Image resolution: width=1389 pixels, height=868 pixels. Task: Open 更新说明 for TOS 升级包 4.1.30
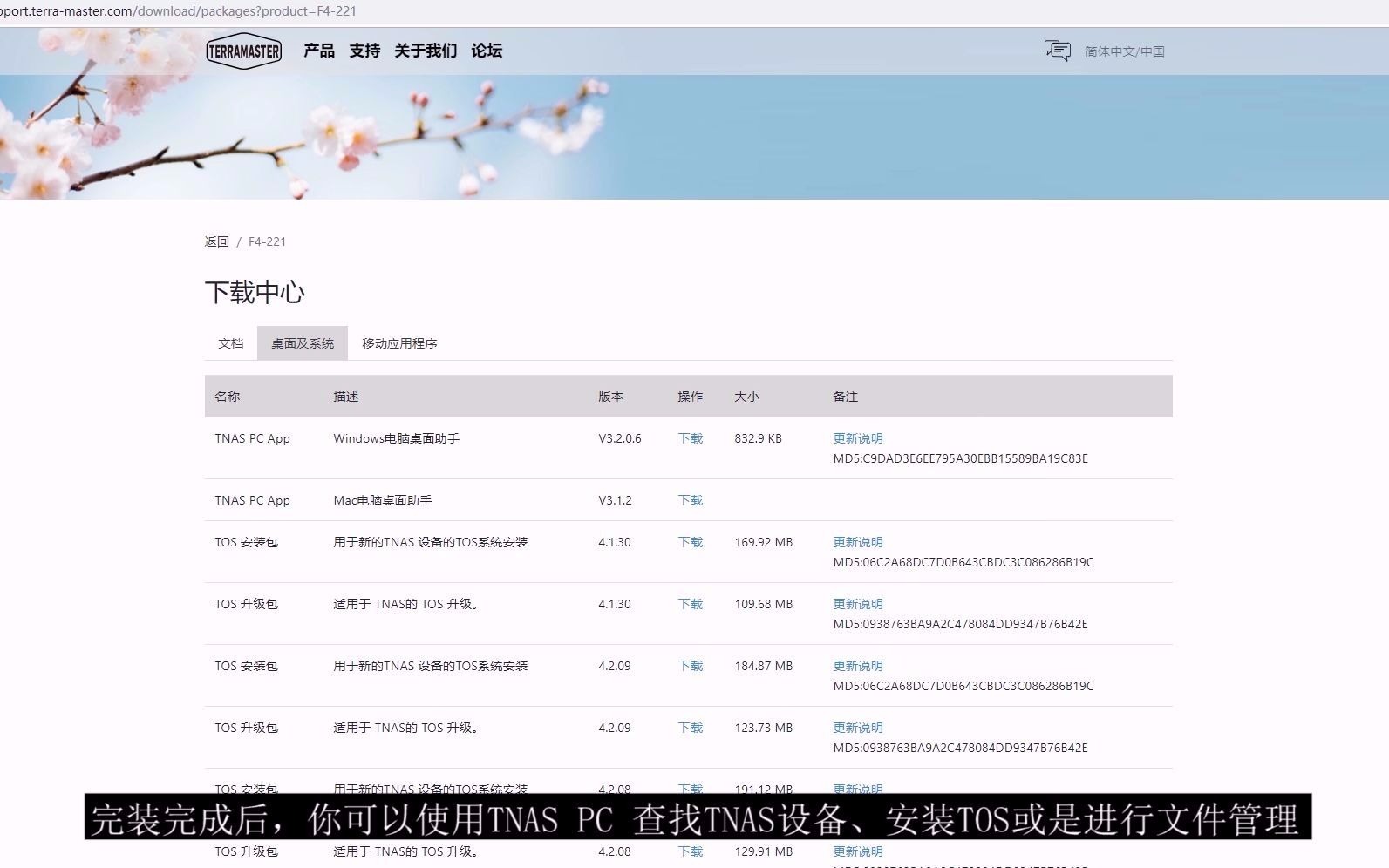[858, 604]
